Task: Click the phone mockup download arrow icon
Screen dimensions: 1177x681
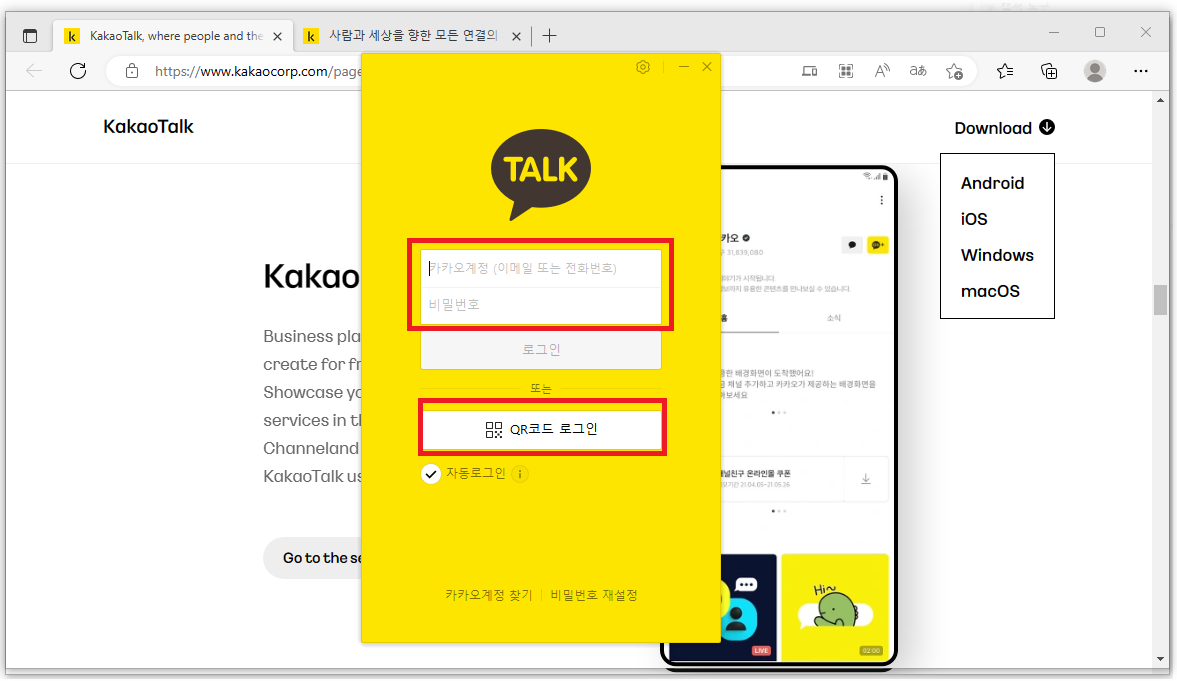Action: (x=865, y=479)
